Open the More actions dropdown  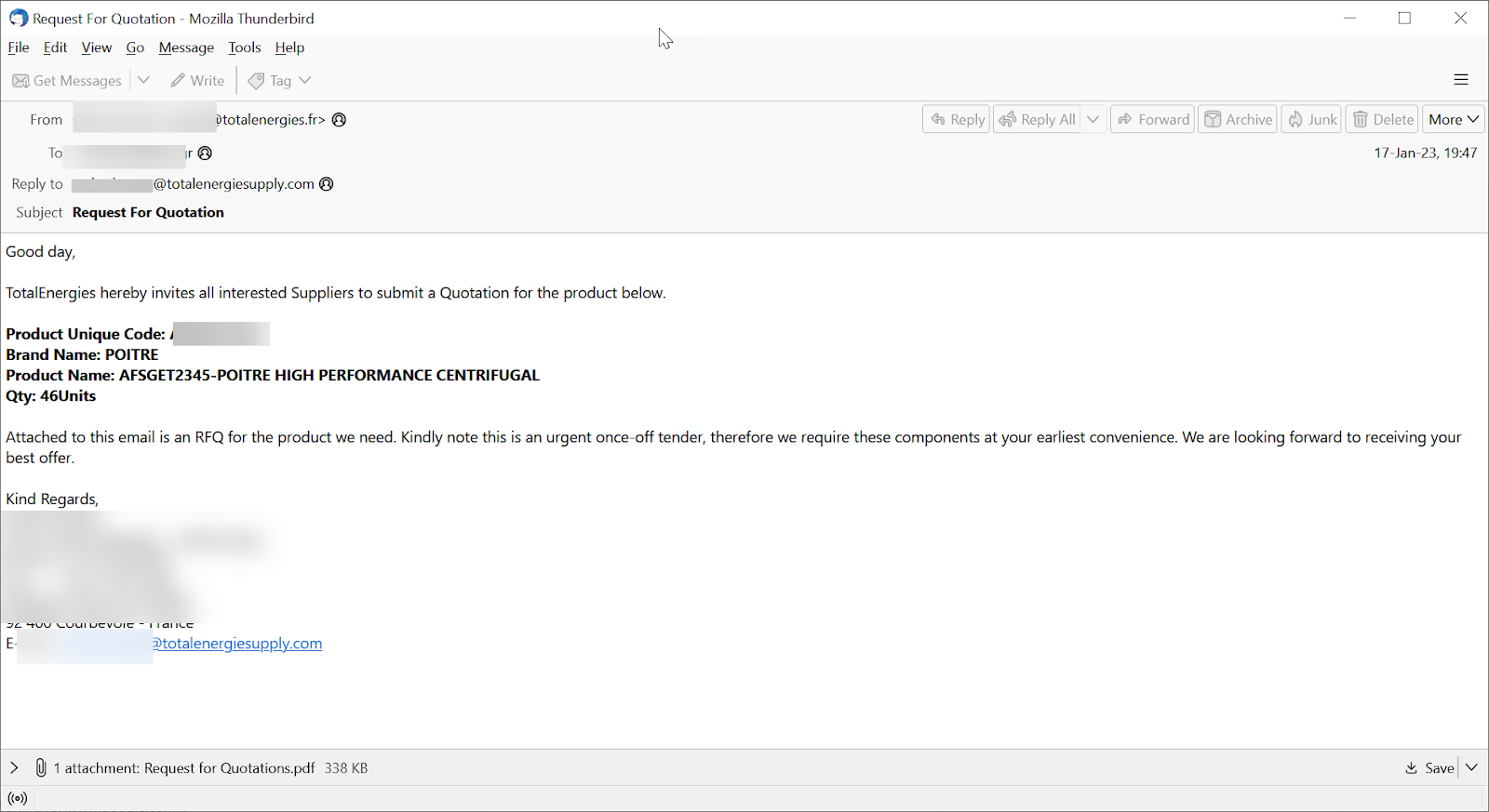[x=1454, y=119]
